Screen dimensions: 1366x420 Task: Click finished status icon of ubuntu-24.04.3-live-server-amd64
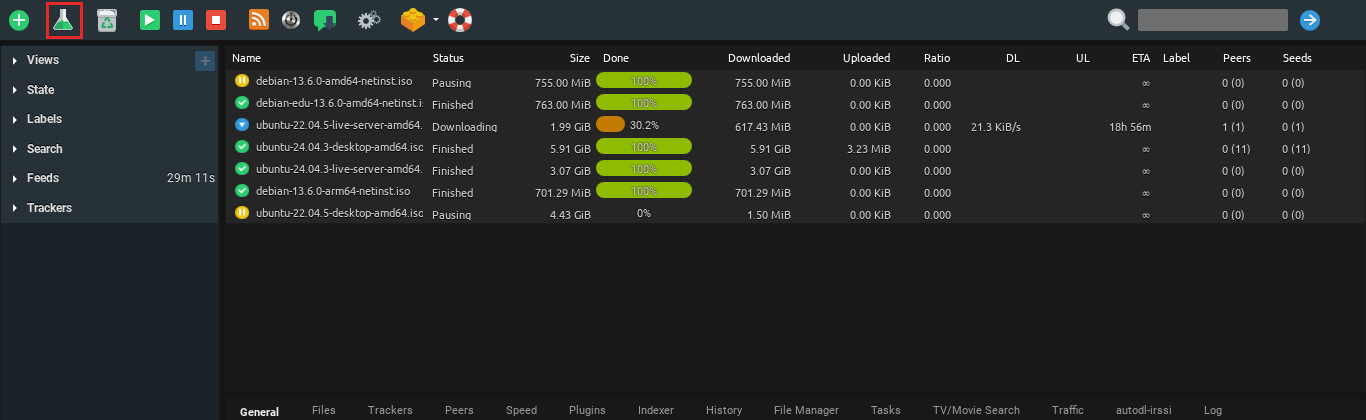242,170
